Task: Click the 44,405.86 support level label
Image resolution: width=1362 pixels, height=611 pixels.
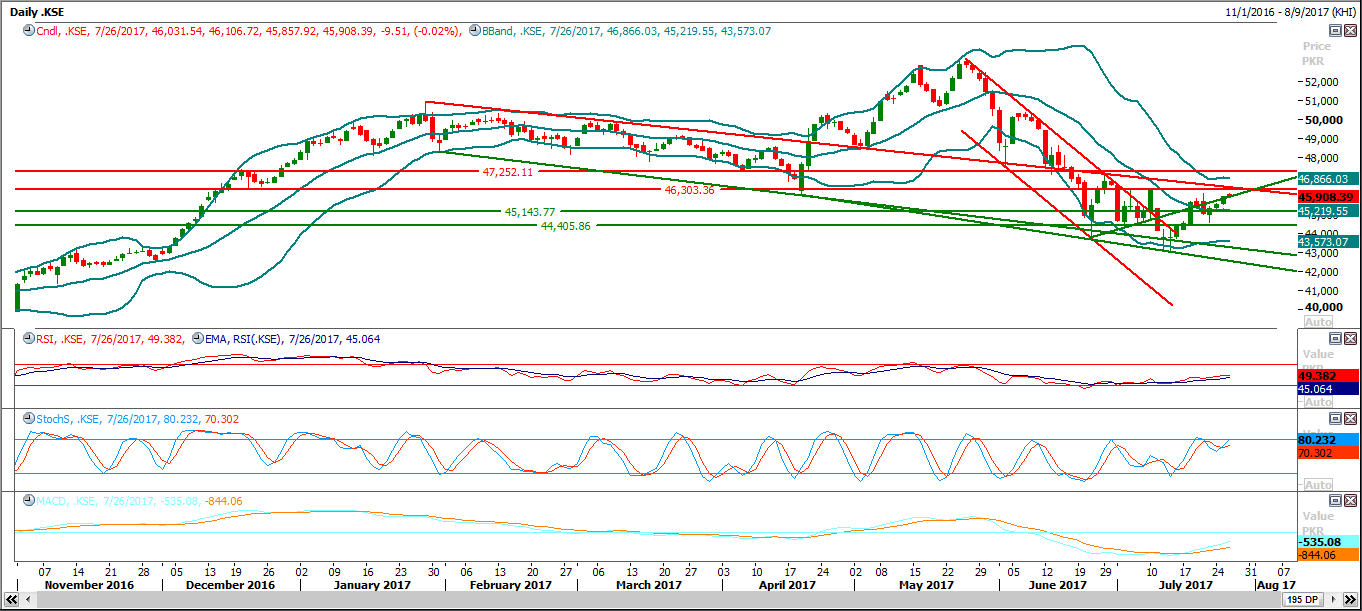Action: 565,226
